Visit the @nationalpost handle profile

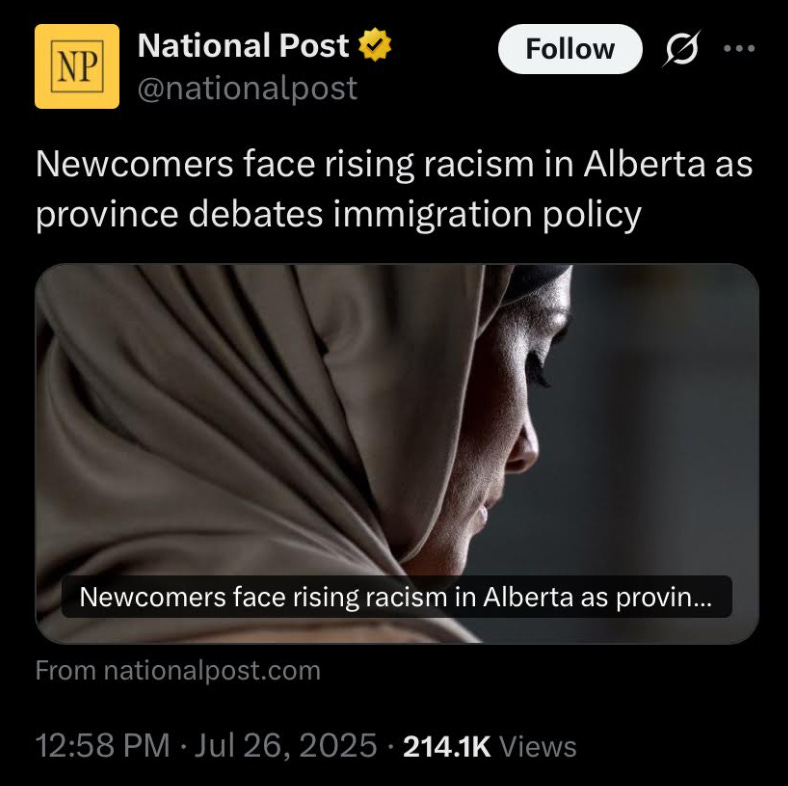247,88
